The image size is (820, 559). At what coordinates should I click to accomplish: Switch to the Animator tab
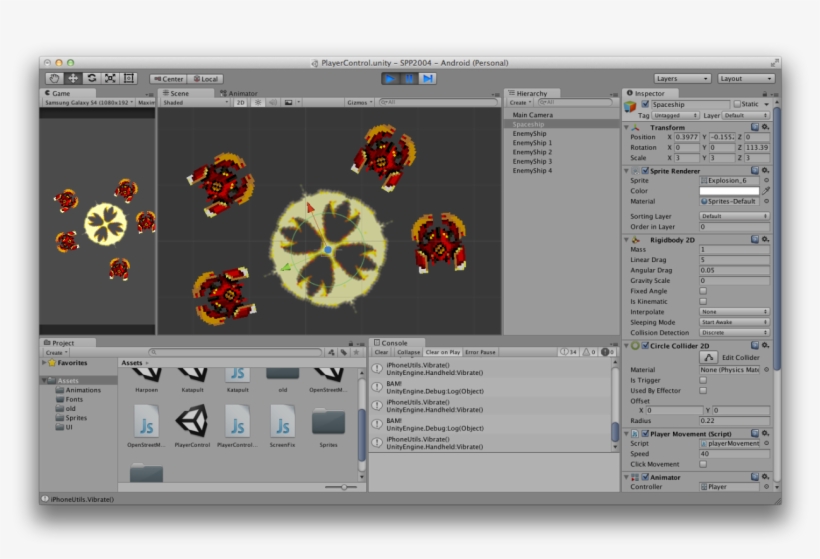(x=240, y=93)
